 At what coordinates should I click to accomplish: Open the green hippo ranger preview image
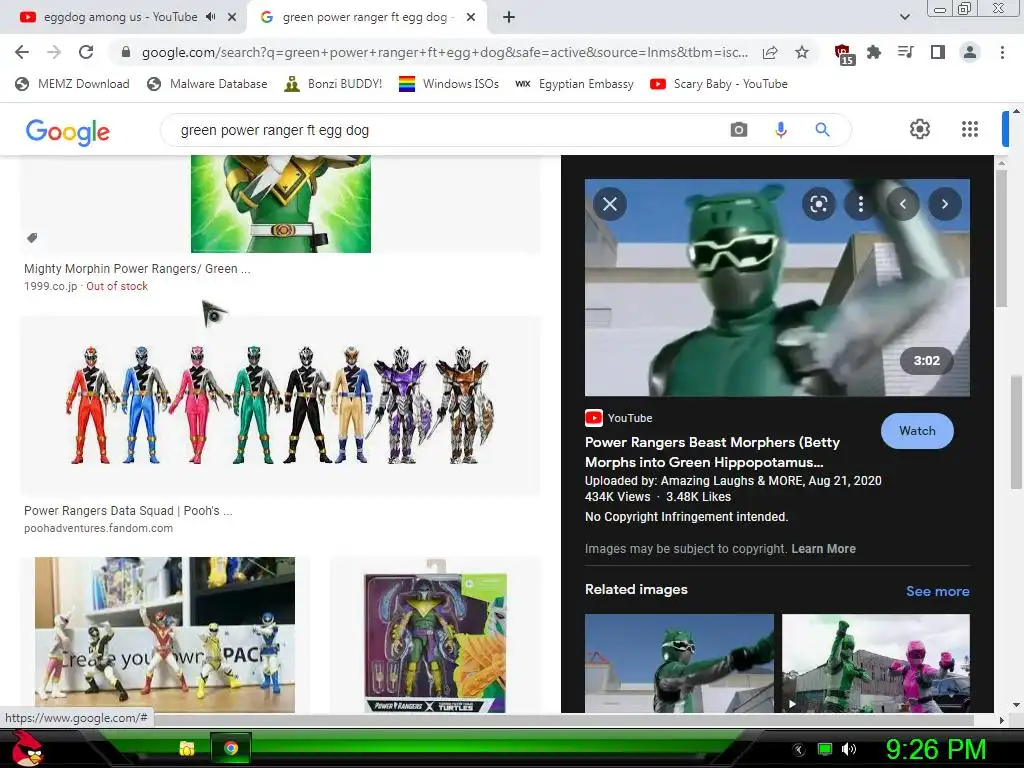(776, 287)
